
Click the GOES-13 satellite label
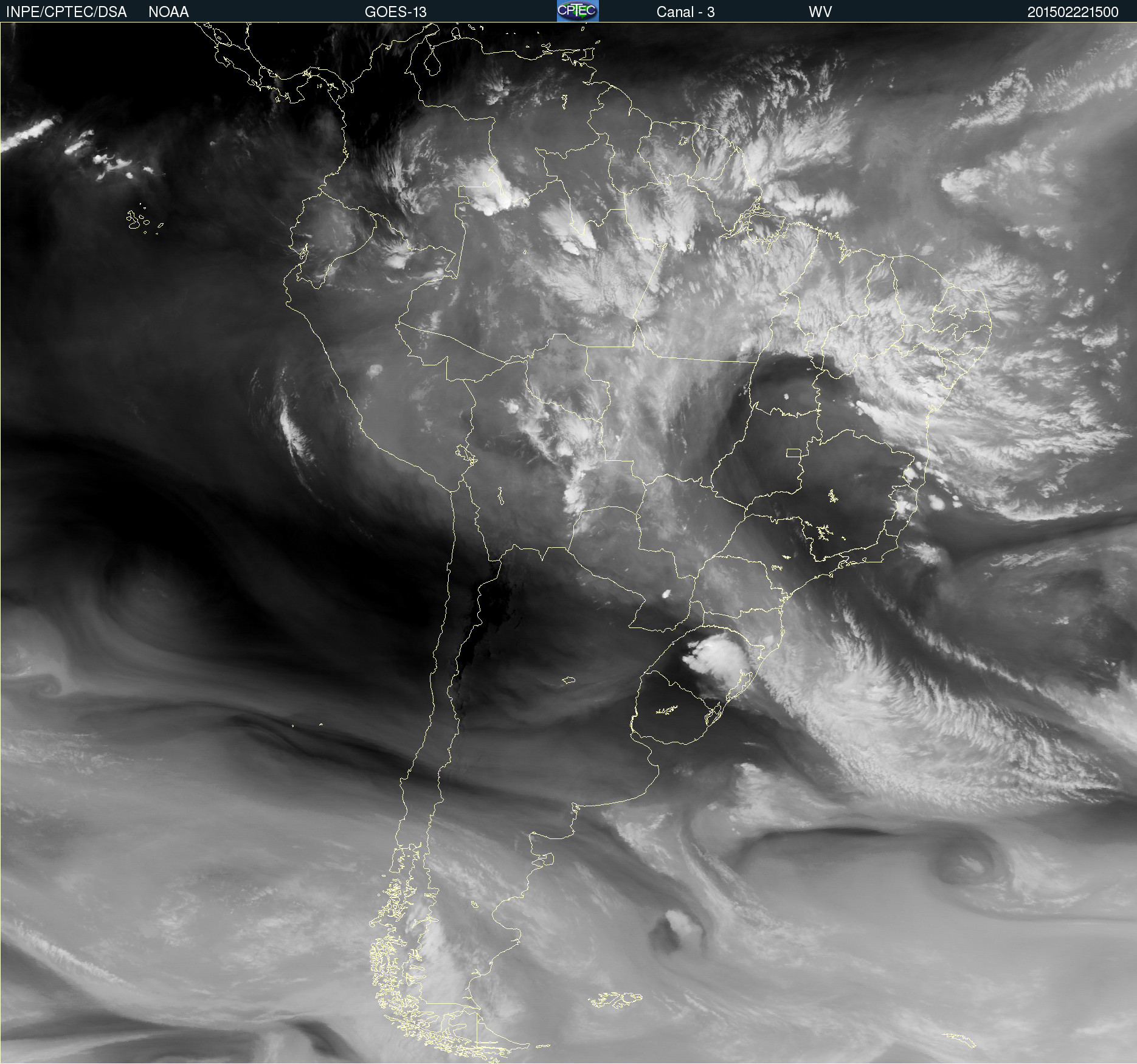[395, 12]
